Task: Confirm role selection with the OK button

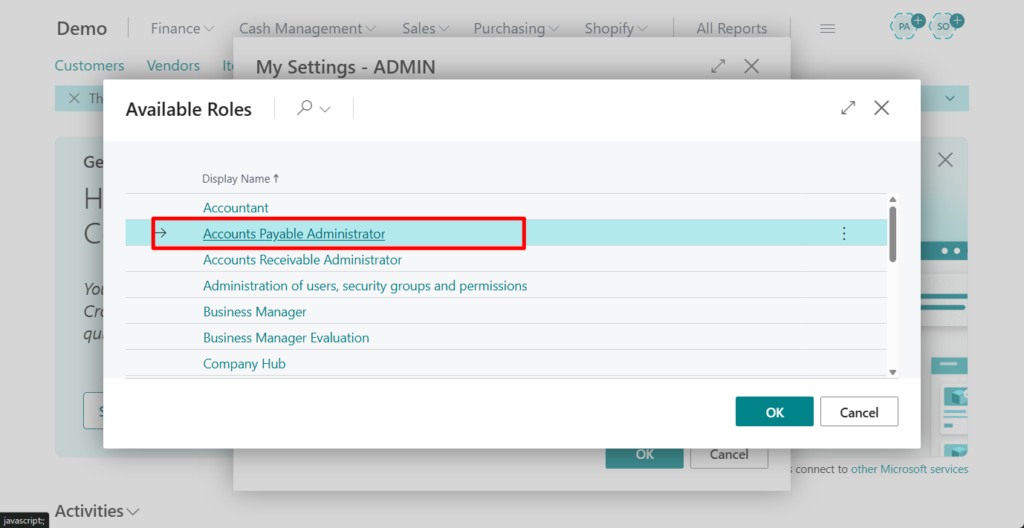Action: (774, 412)
